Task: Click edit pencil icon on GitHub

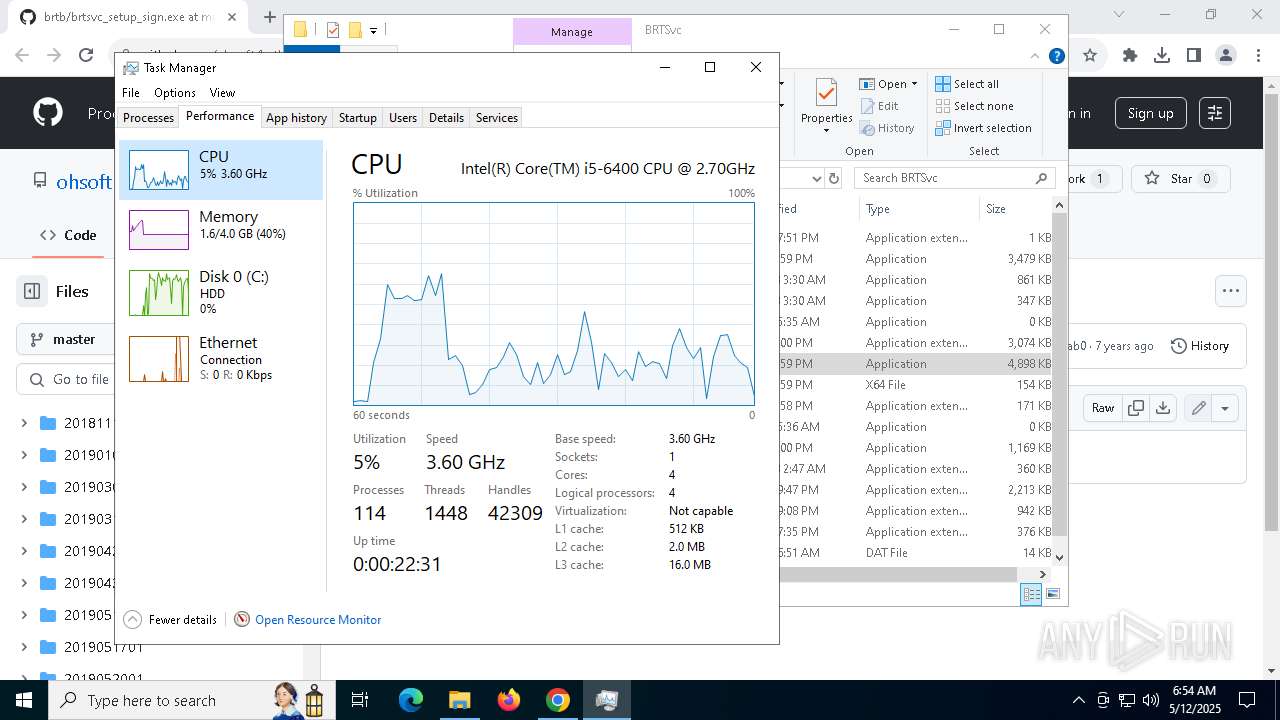Action: [1198, 408]
